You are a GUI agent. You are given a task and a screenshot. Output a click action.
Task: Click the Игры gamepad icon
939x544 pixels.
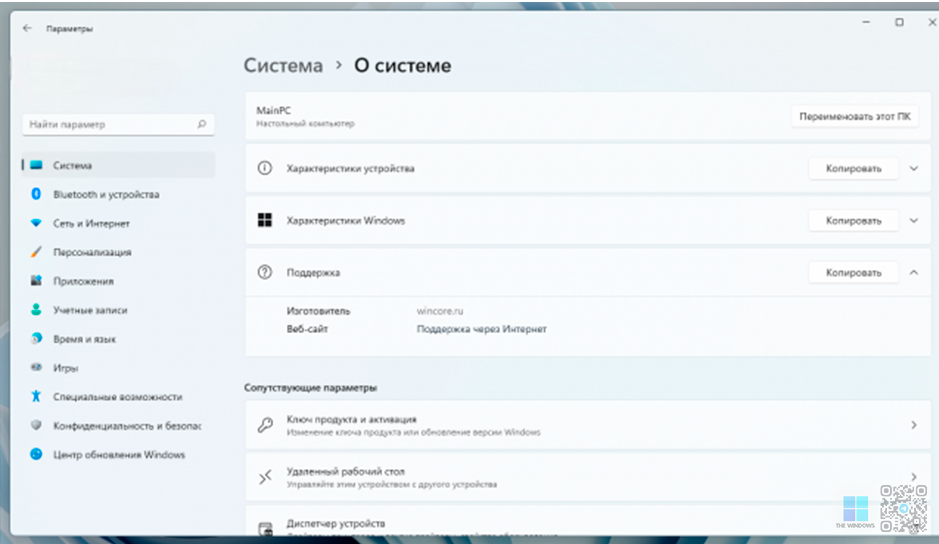(x=37, y=367)
